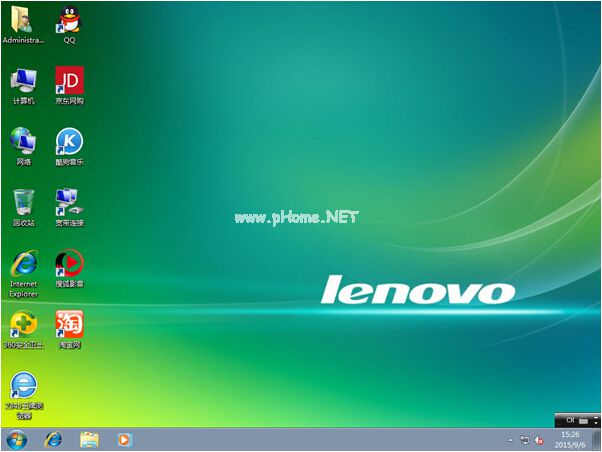Click the muted volume tray icon
This screenshot has width=602, height=452.
539,440
